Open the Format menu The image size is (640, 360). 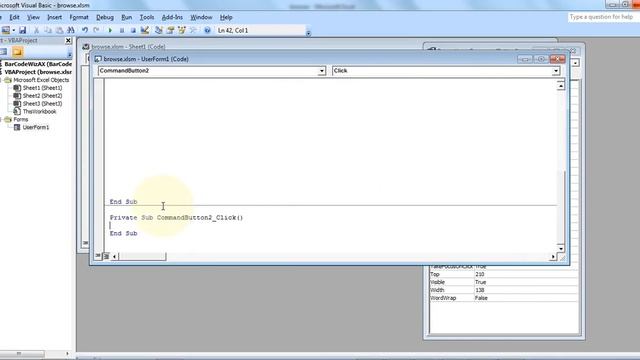(79, 17)
